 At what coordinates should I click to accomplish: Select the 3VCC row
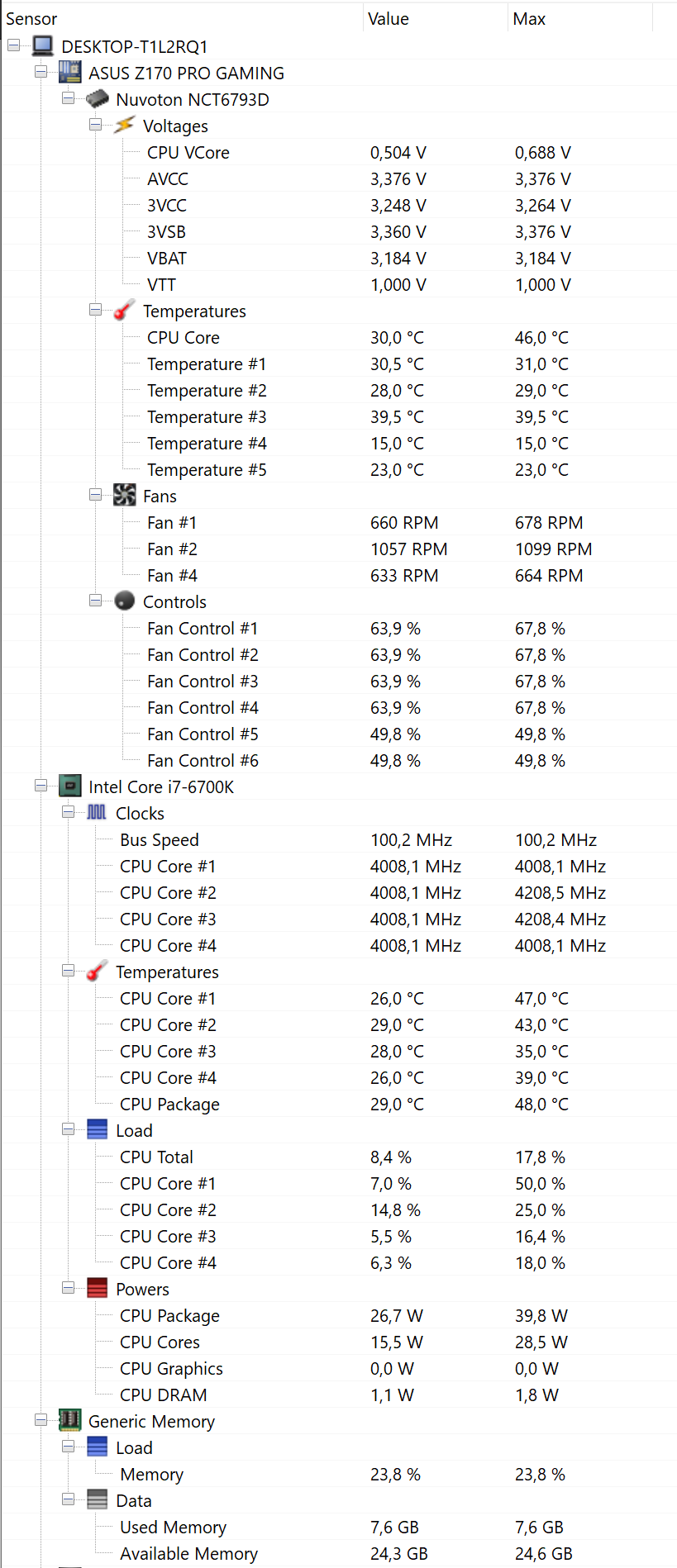[x=339, y=205]
